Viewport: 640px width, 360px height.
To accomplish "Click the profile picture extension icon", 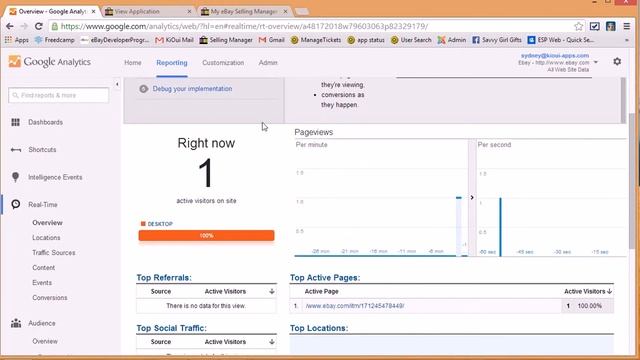I will click(611, 27).
